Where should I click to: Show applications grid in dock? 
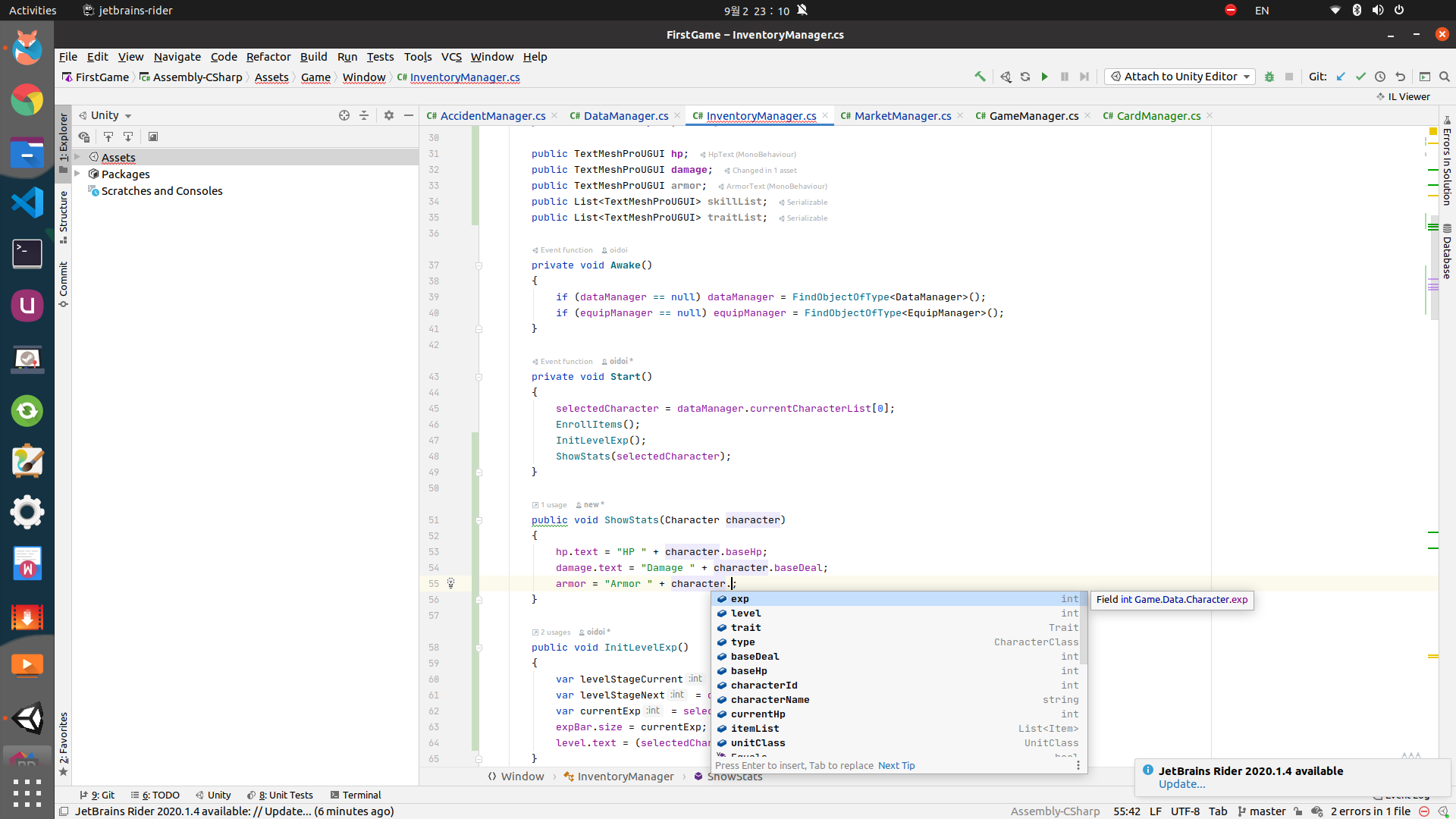[x=27, y=793]
